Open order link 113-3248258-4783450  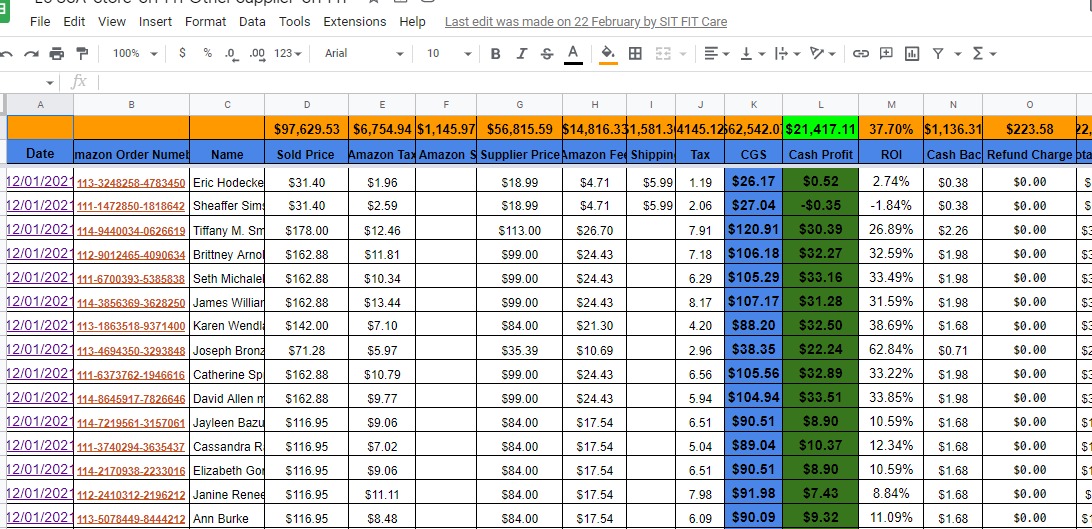[131, 183]
